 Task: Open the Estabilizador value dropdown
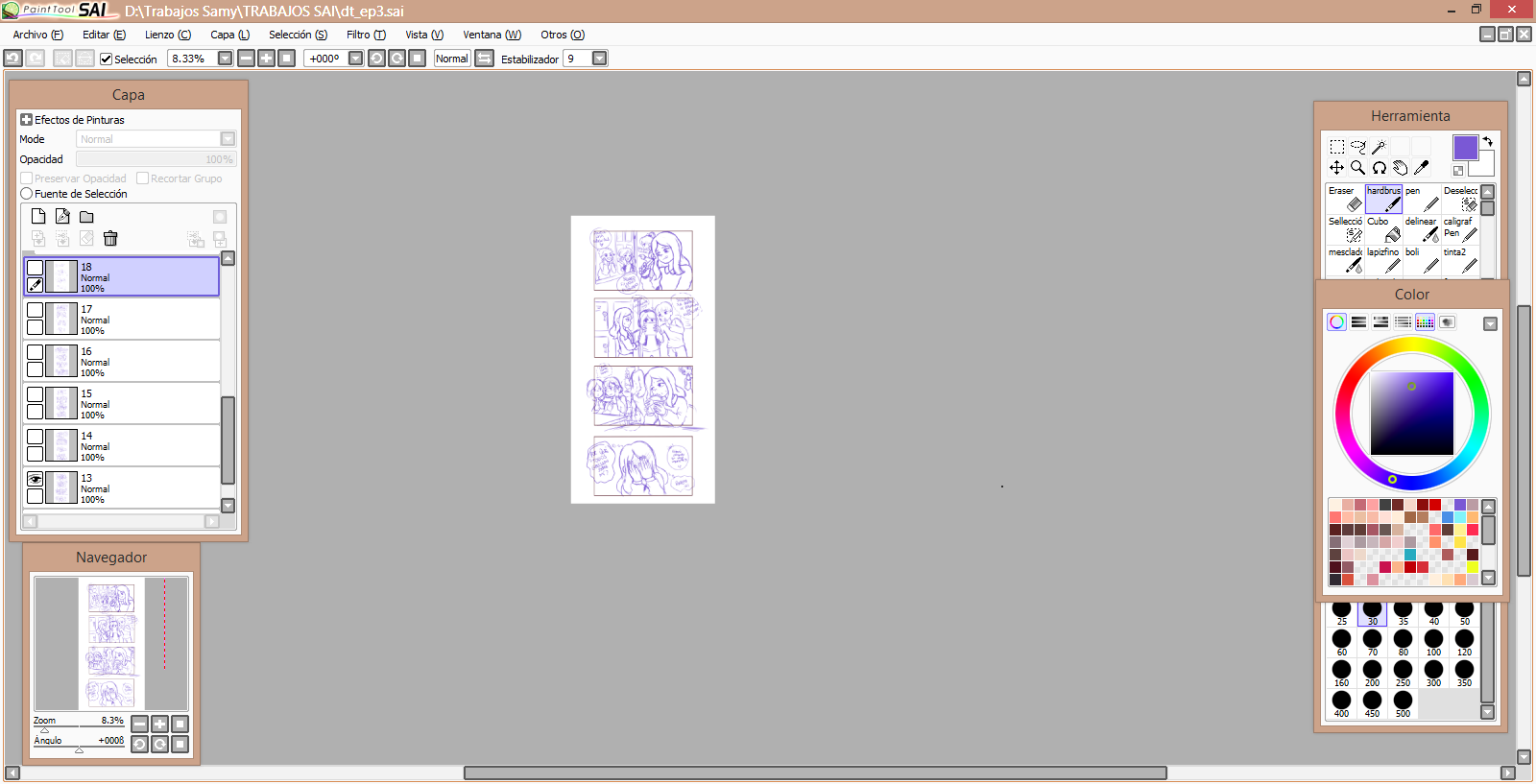(x=599, y=59)
